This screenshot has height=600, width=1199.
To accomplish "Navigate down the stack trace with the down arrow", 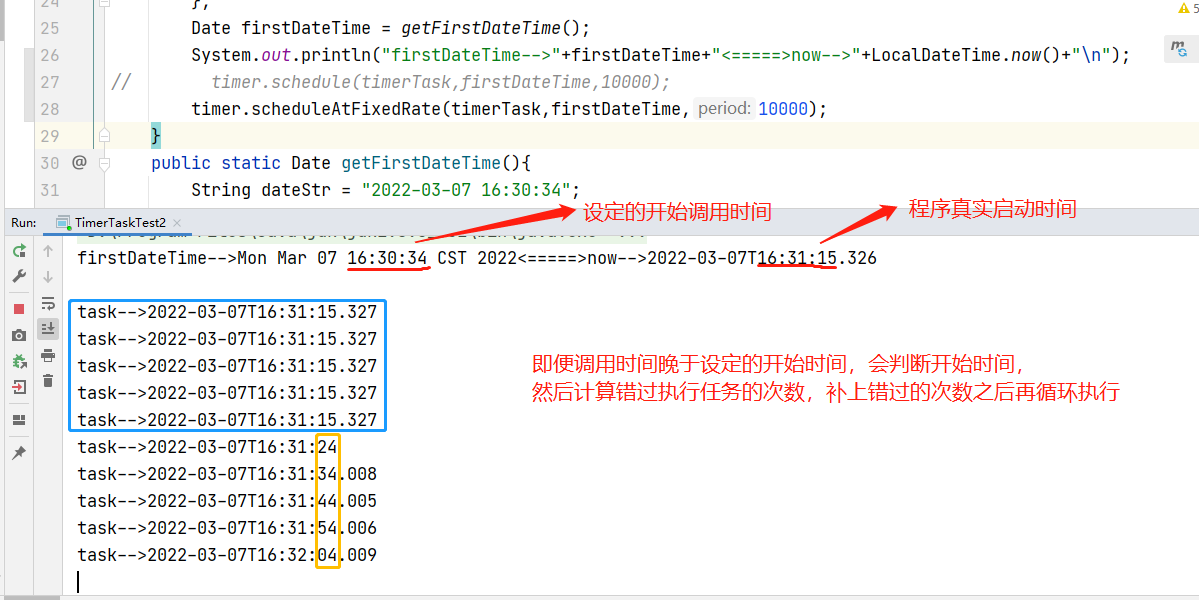I will [x=47, y=277].
